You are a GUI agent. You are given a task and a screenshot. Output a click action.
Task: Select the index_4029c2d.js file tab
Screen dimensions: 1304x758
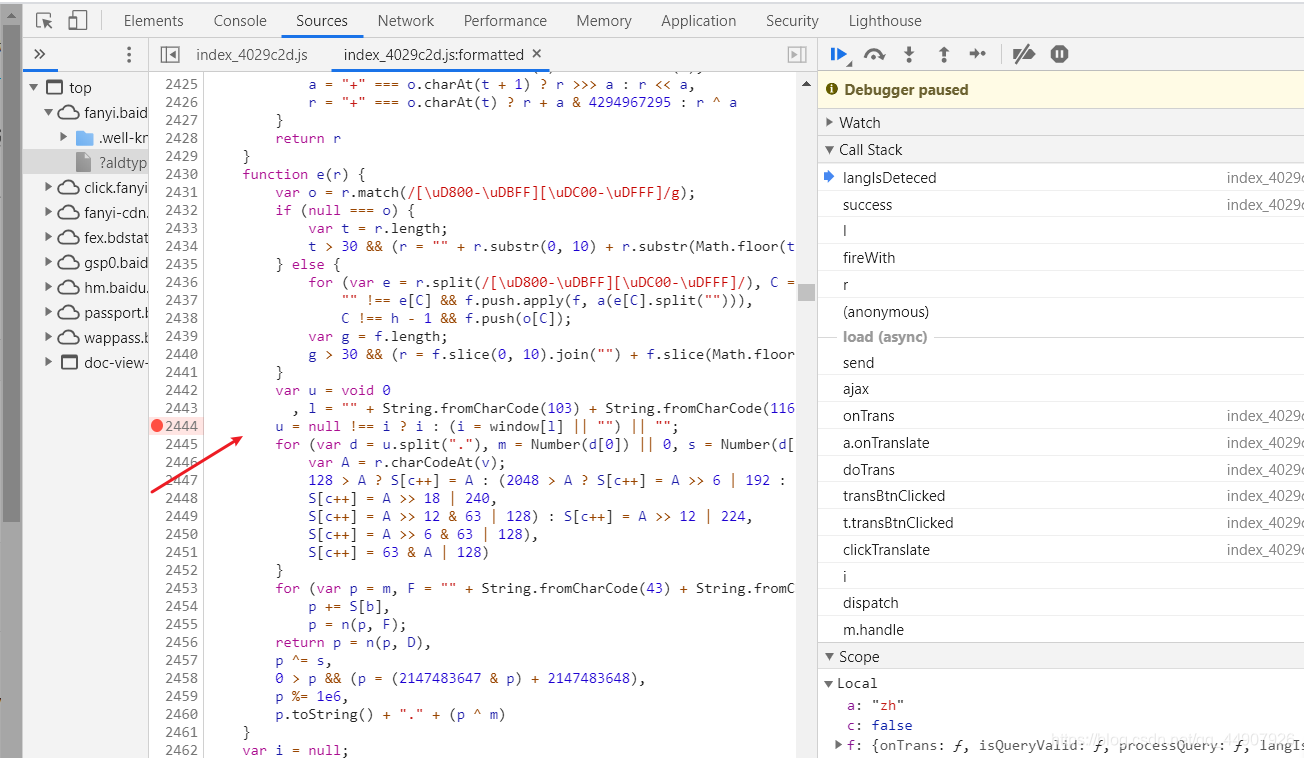[x=252, y=54]
